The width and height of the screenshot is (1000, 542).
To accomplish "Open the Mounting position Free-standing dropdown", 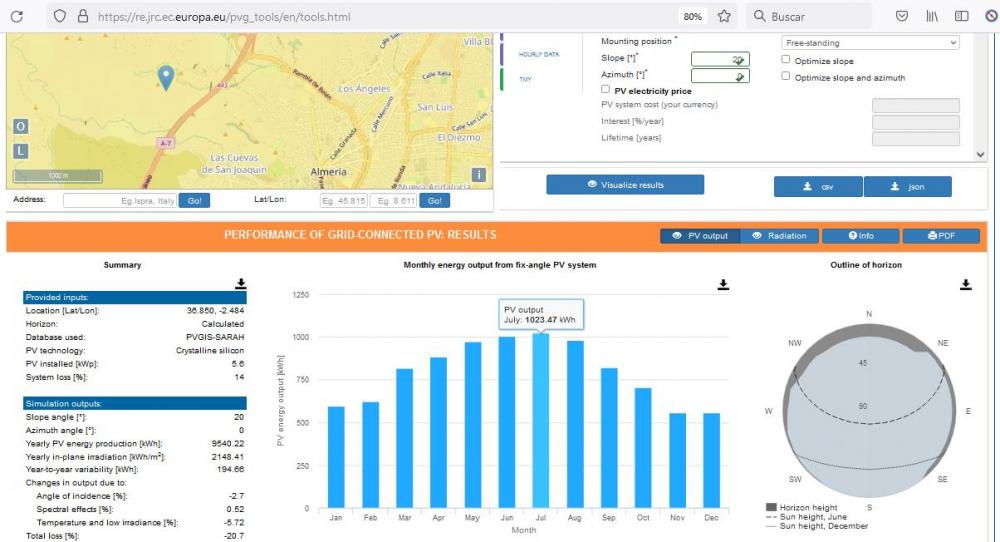I will (x=870, y=43).
